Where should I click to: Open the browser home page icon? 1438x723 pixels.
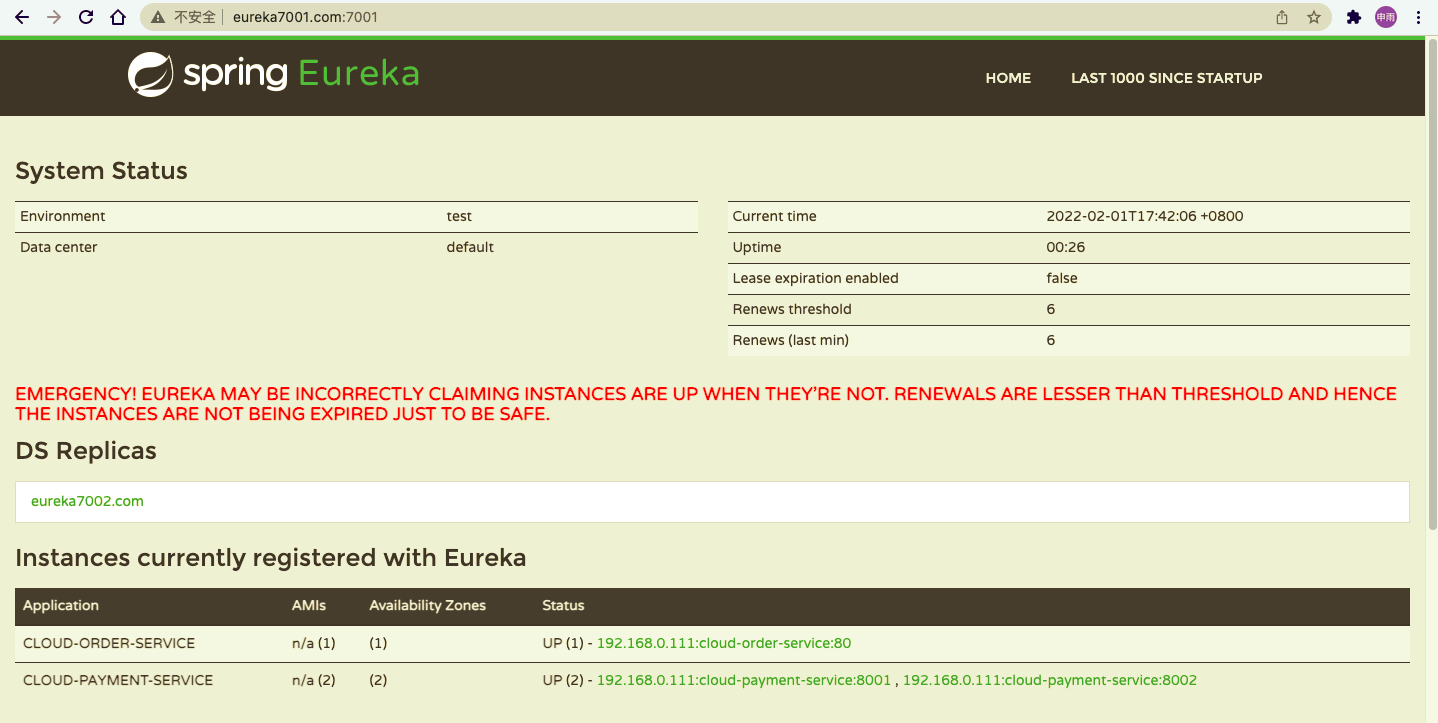coord(118,17)
